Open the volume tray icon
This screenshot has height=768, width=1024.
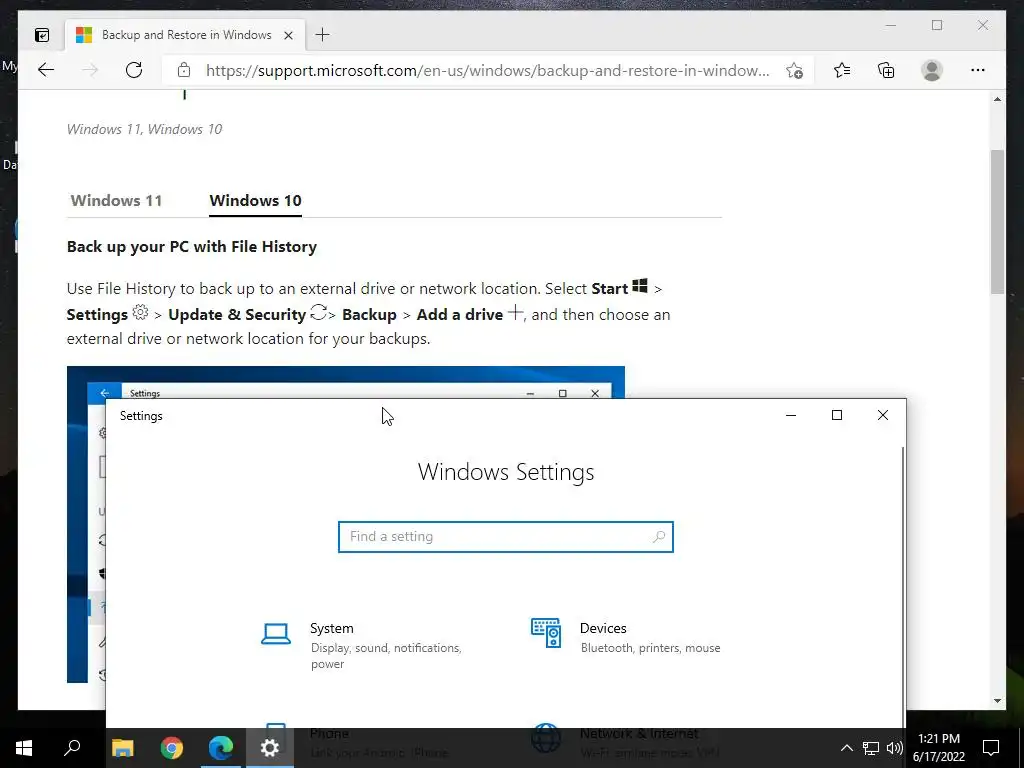click(895, 748)
